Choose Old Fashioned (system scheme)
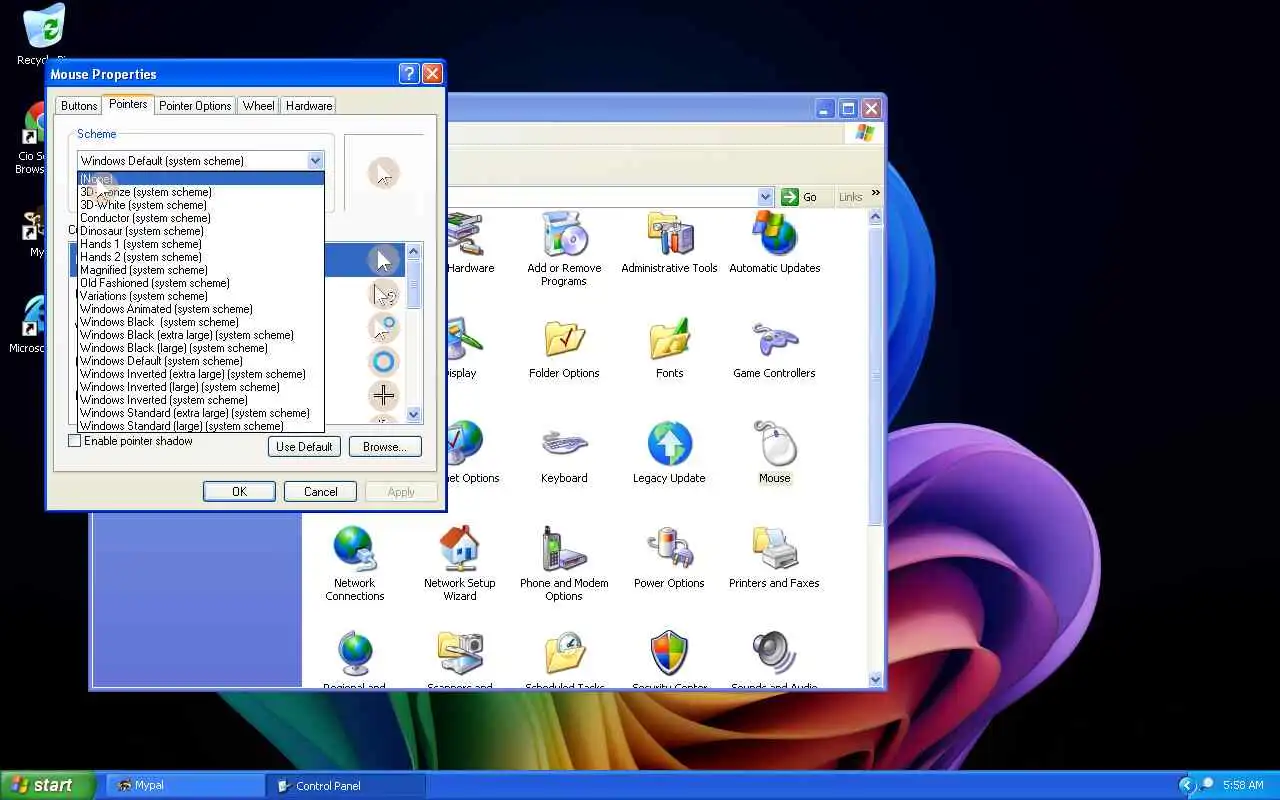1280x800 pixels. coord(201,283)
